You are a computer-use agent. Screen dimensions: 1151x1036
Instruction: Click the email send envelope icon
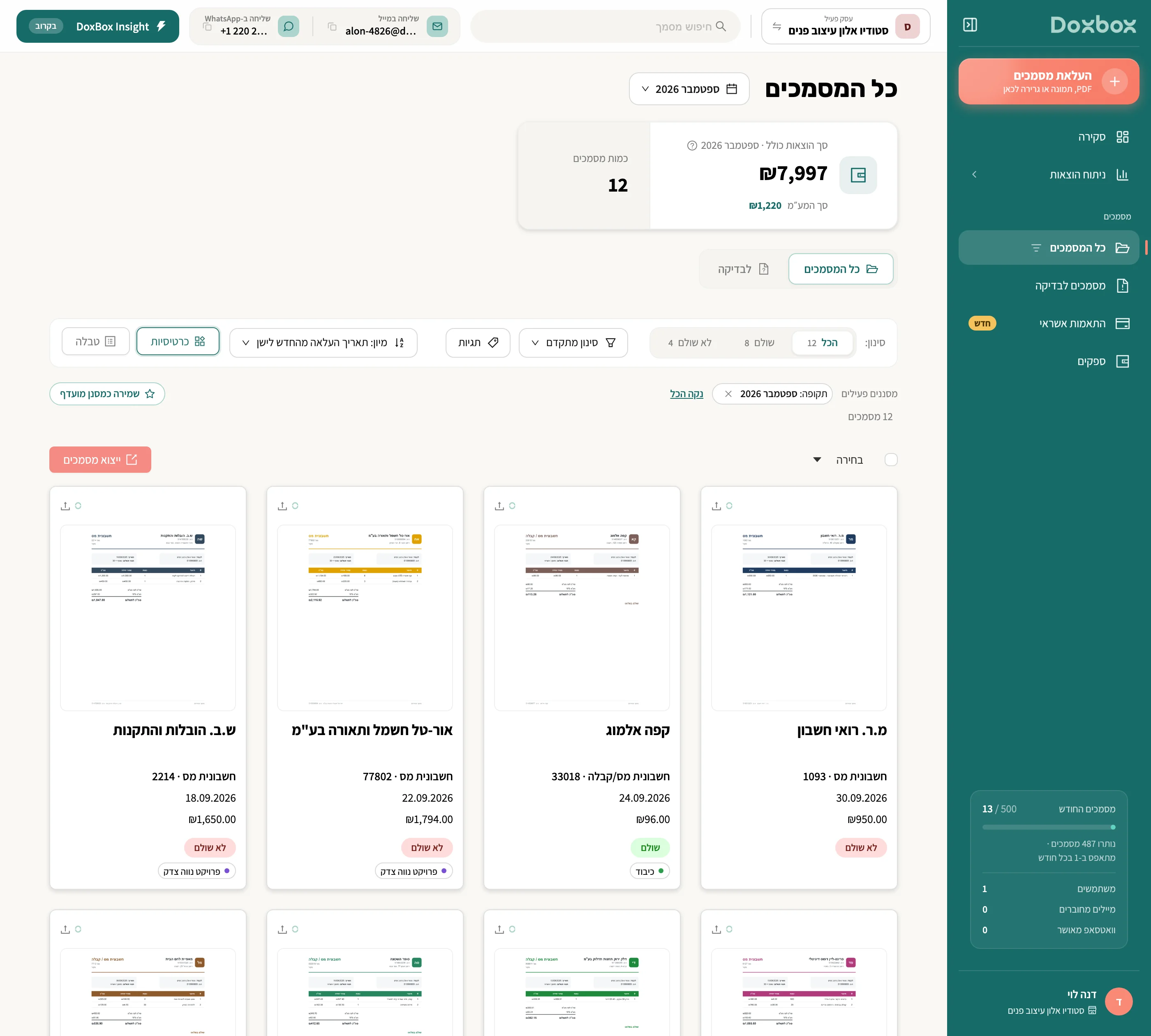coord(437,26)
